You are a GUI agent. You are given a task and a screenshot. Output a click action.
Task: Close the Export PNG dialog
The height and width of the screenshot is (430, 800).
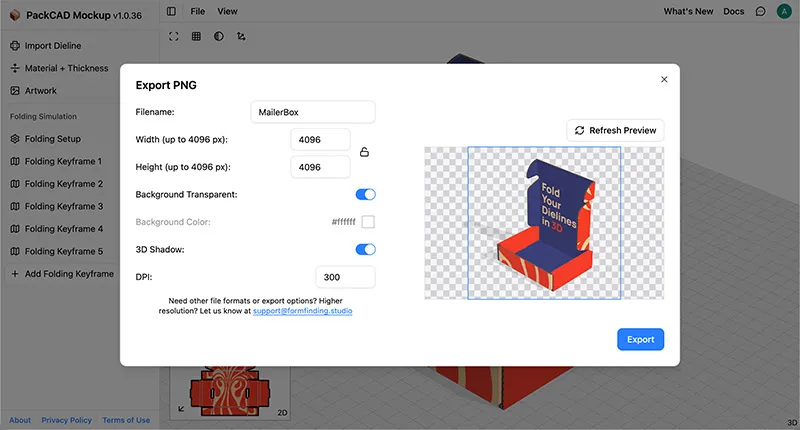coord(664,79)
